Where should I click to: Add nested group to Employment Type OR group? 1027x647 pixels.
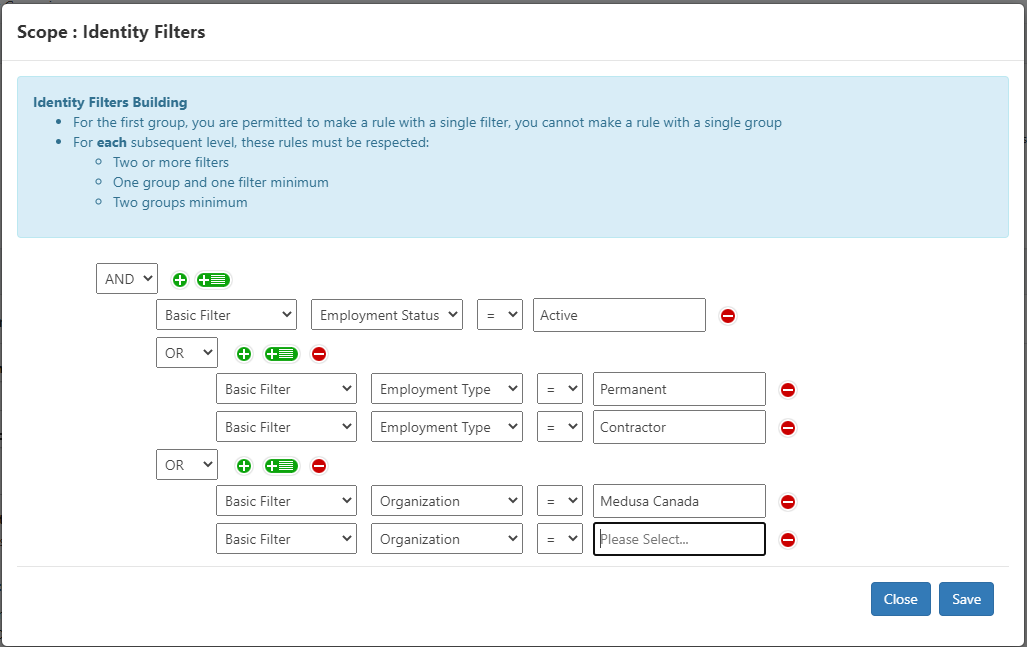(x=281, y=354)
